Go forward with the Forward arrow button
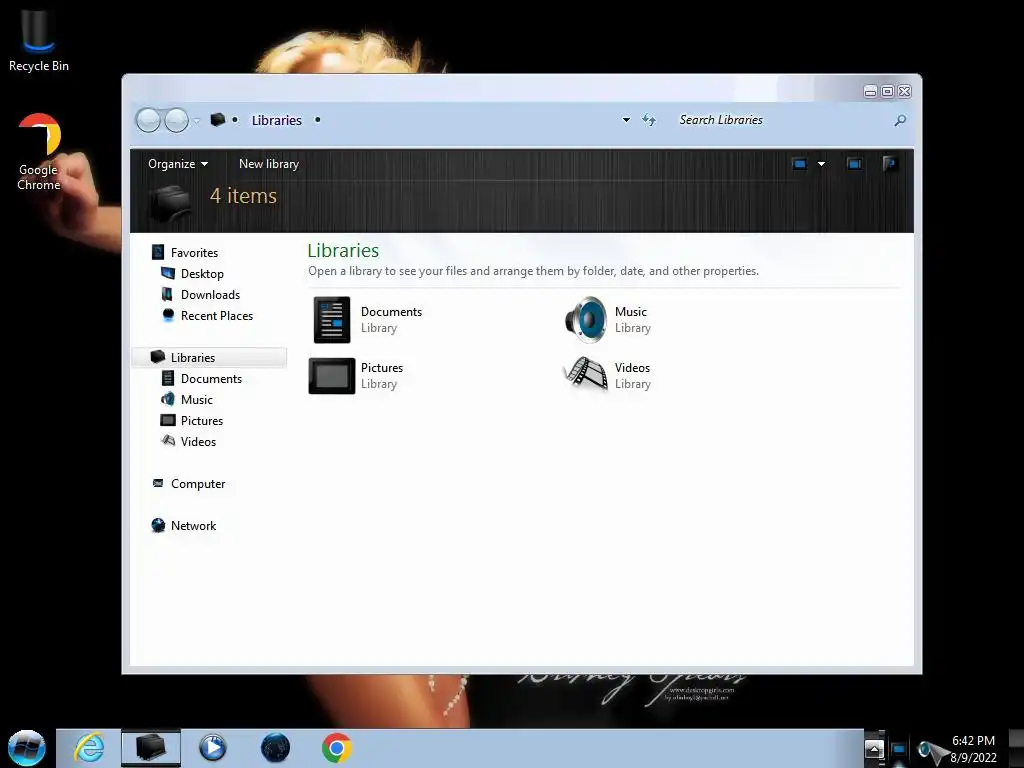Viewport: 1024px width, 768px height. [x=176, y=120]
